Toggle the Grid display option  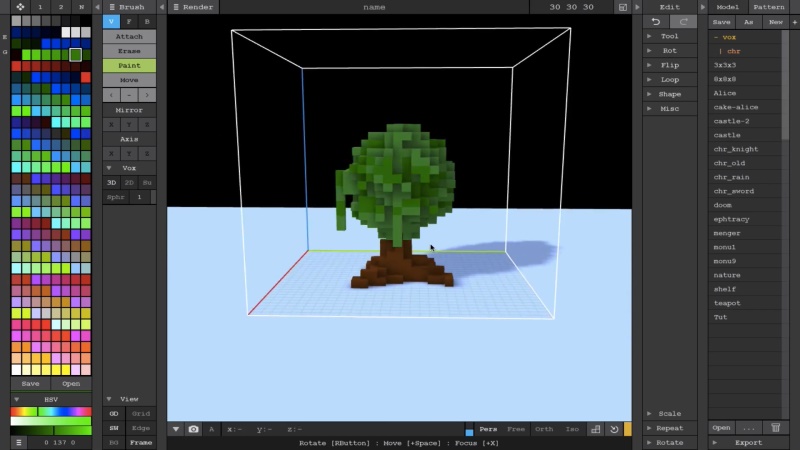coord(141,413)
